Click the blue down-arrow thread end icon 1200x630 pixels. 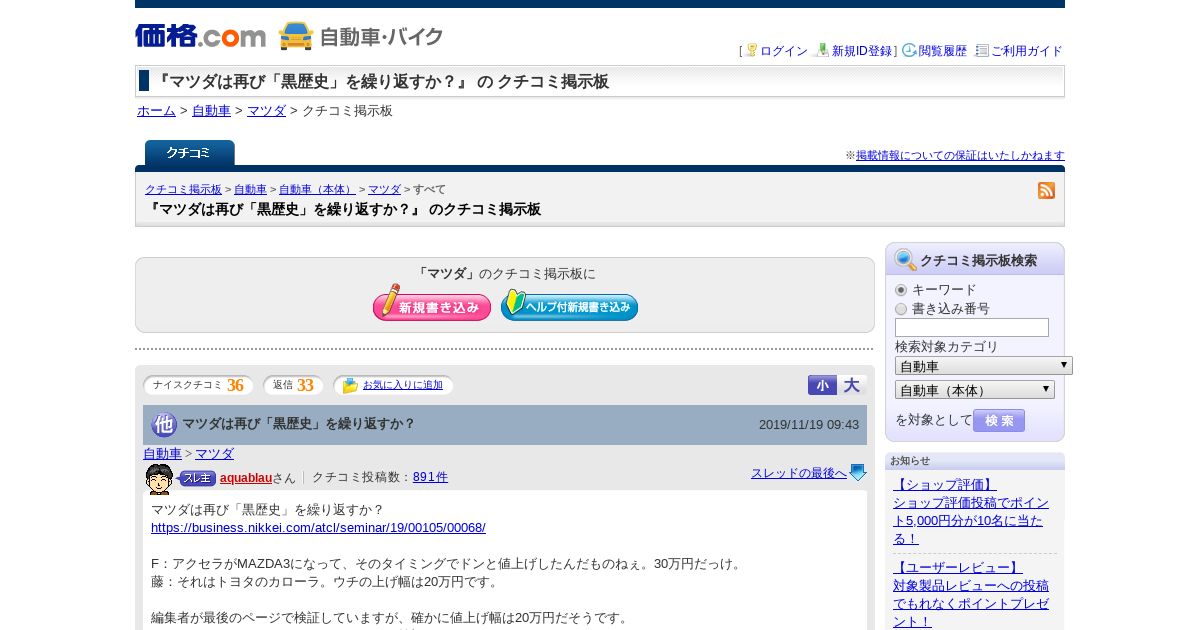(x=858, y=473)
